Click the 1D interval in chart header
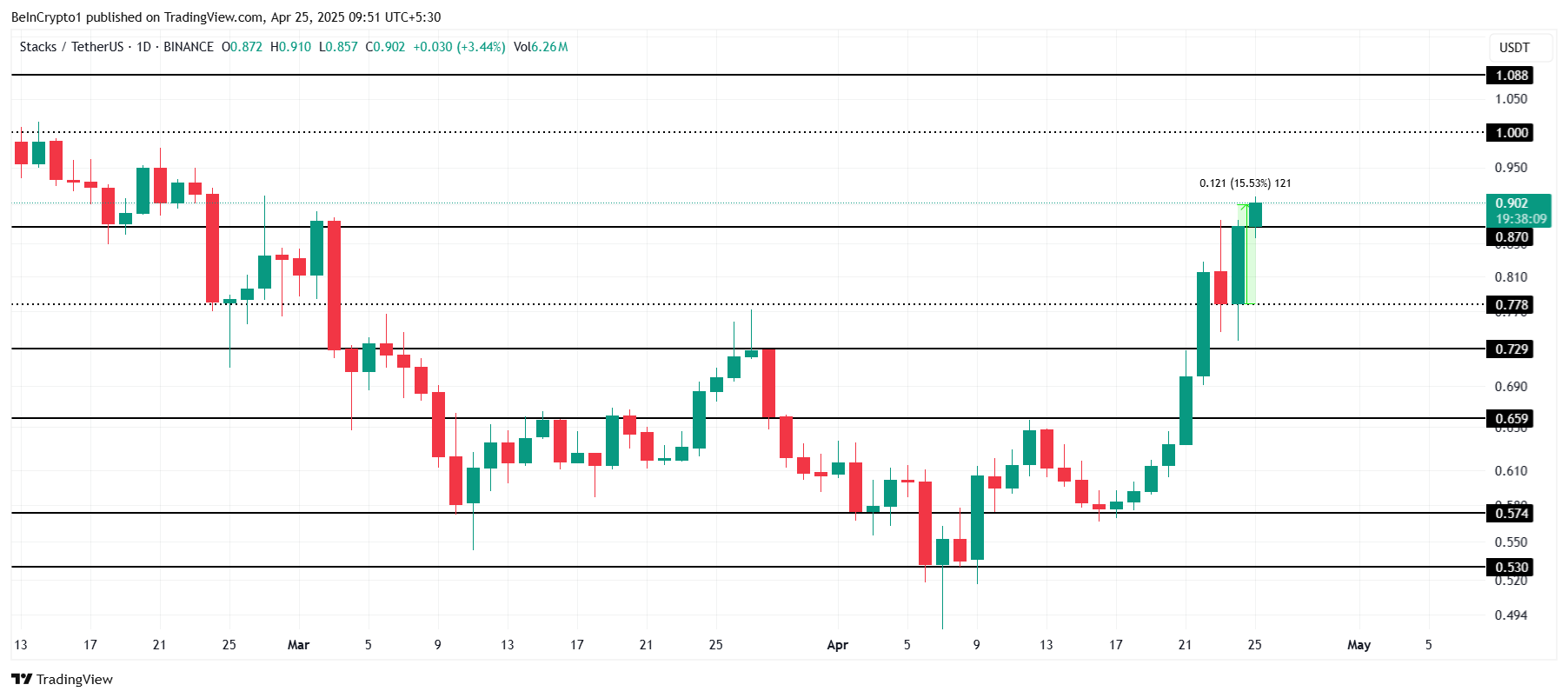 pyautogui.click(x=143, y=47)
